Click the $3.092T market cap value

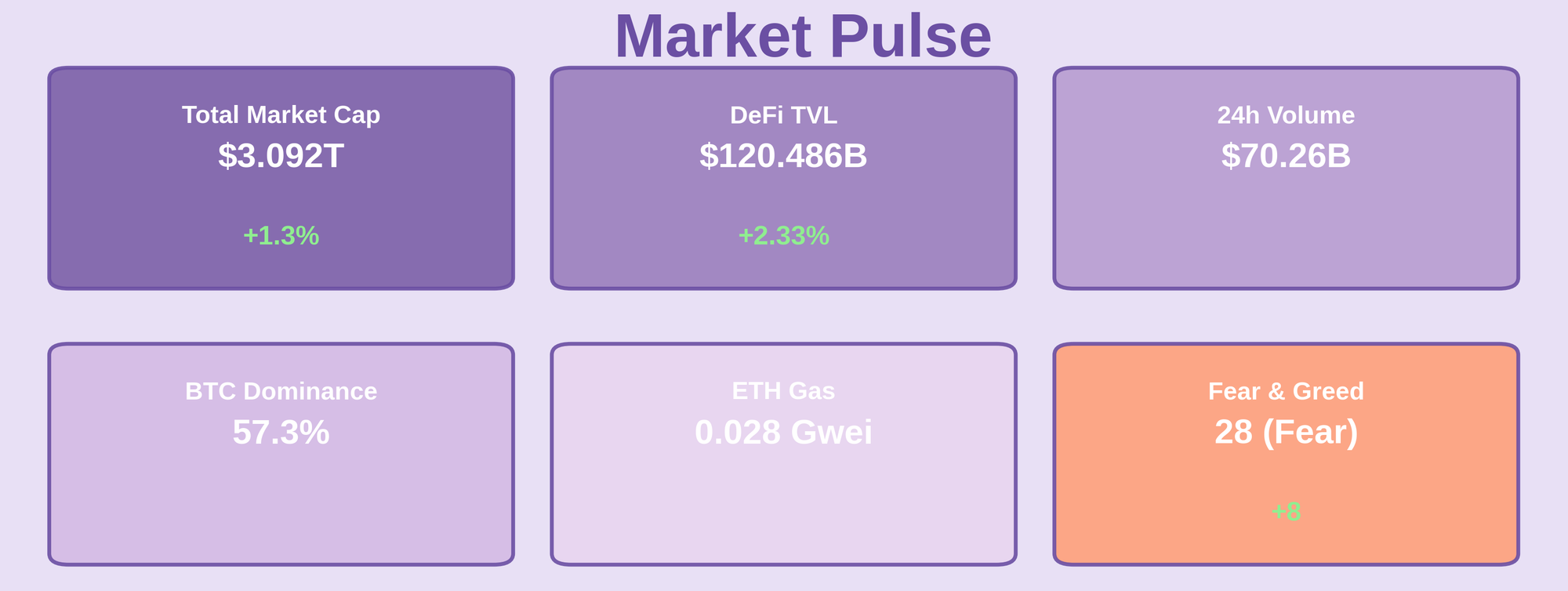(x=281, y=156)
